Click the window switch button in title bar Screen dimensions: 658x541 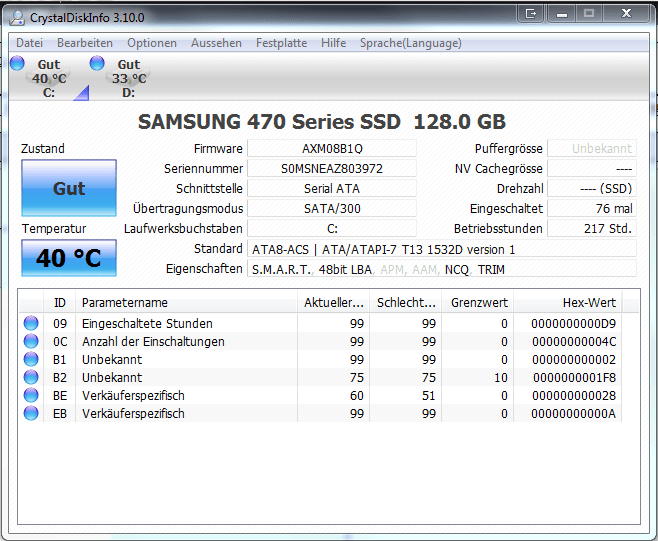click(x=531, y=13)
